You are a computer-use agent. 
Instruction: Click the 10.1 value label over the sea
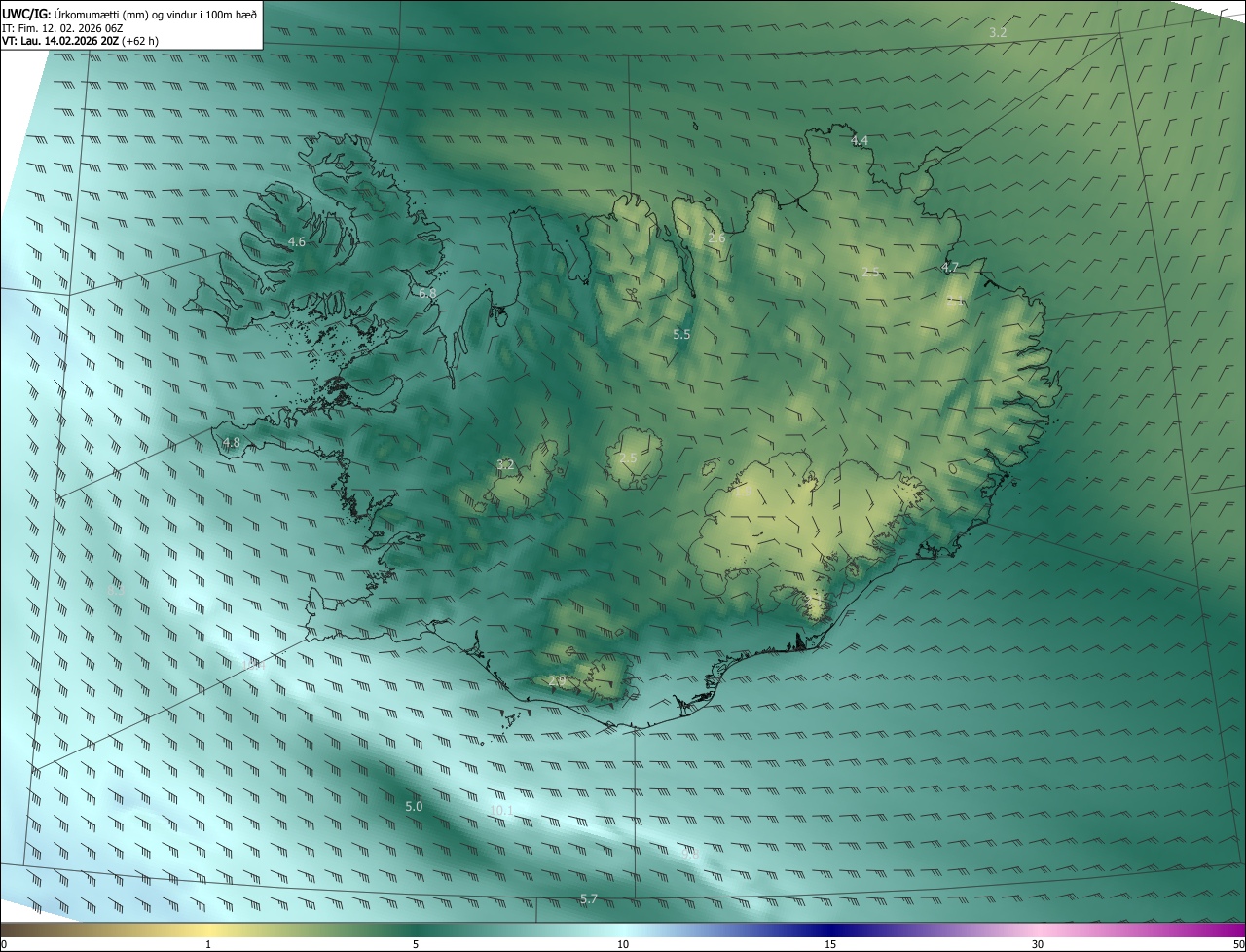point(501,810)
